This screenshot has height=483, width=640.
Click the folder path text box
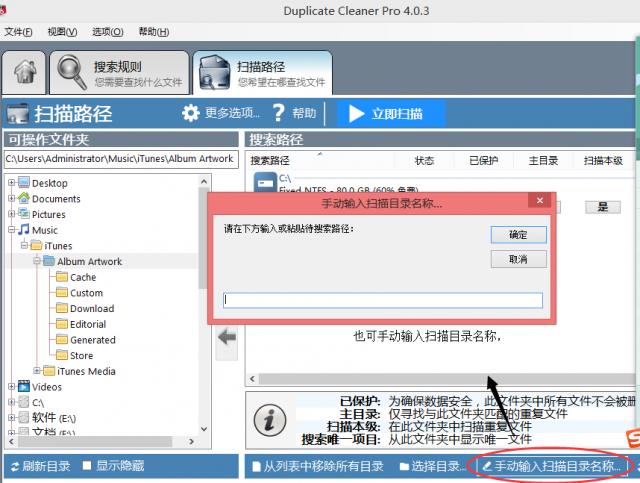[121, 159]
